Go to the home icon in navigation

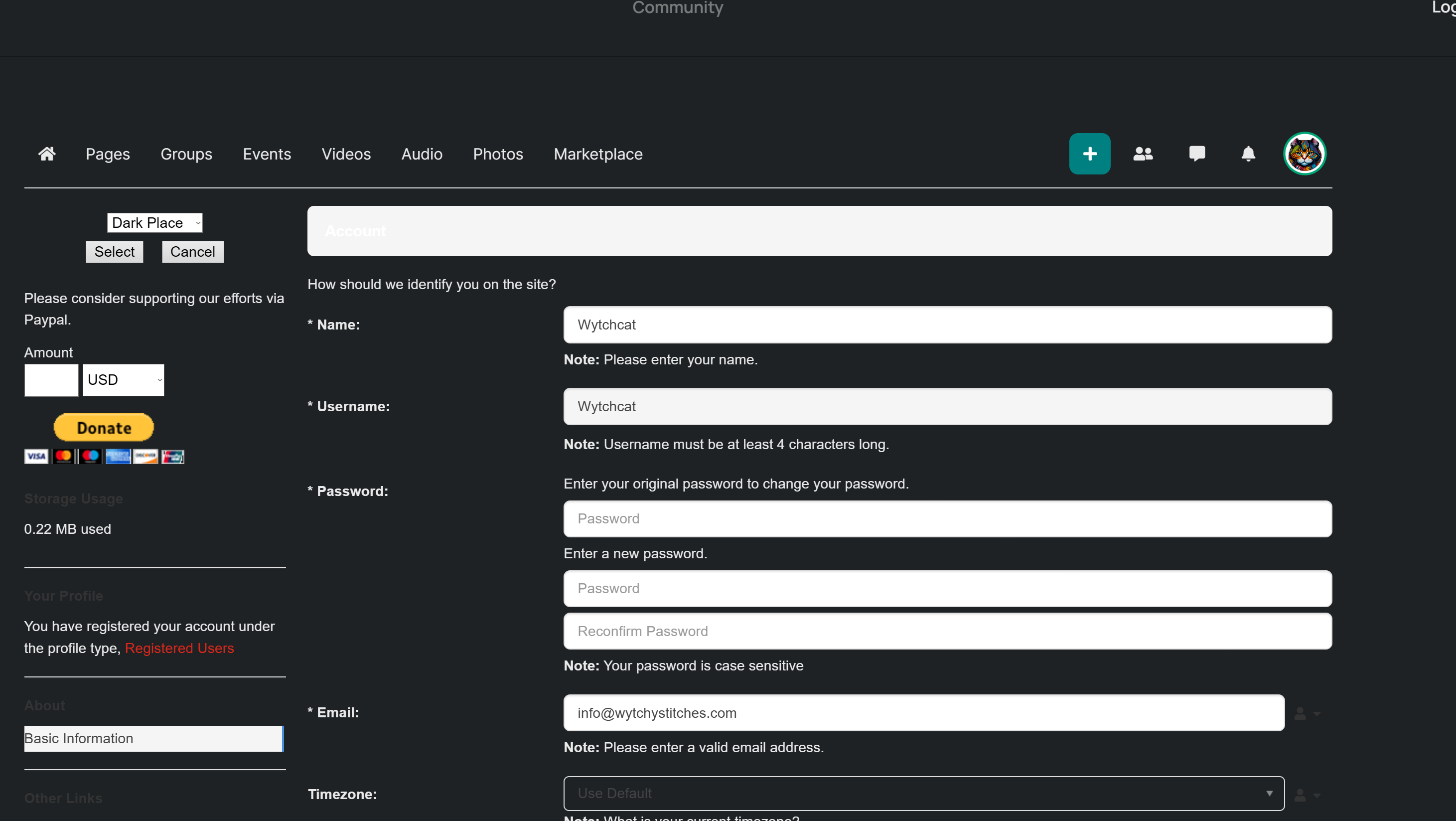click(x=46, y=154)
